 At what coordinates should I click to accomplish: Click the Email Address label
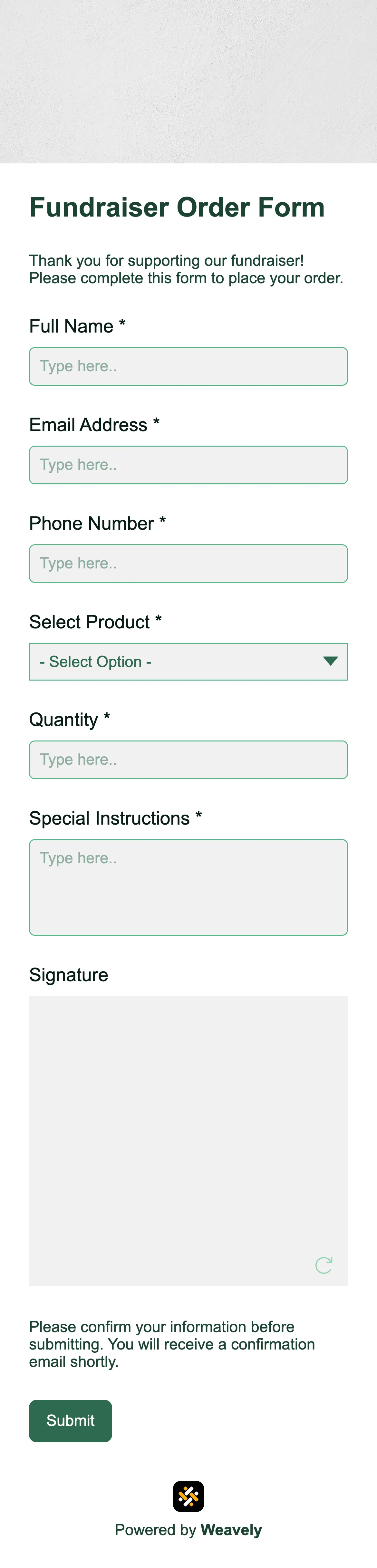(88, 425)
